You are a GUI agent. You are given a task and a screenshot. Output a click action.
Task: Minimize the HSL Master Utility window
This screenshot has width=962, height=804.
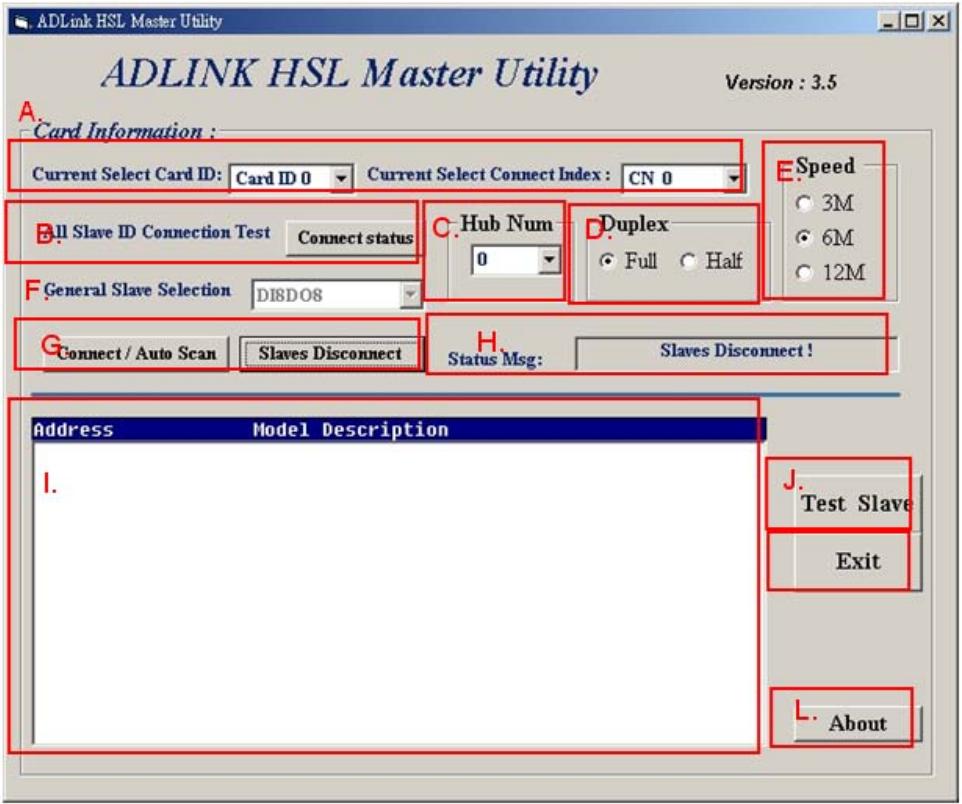tap(890, 21)
